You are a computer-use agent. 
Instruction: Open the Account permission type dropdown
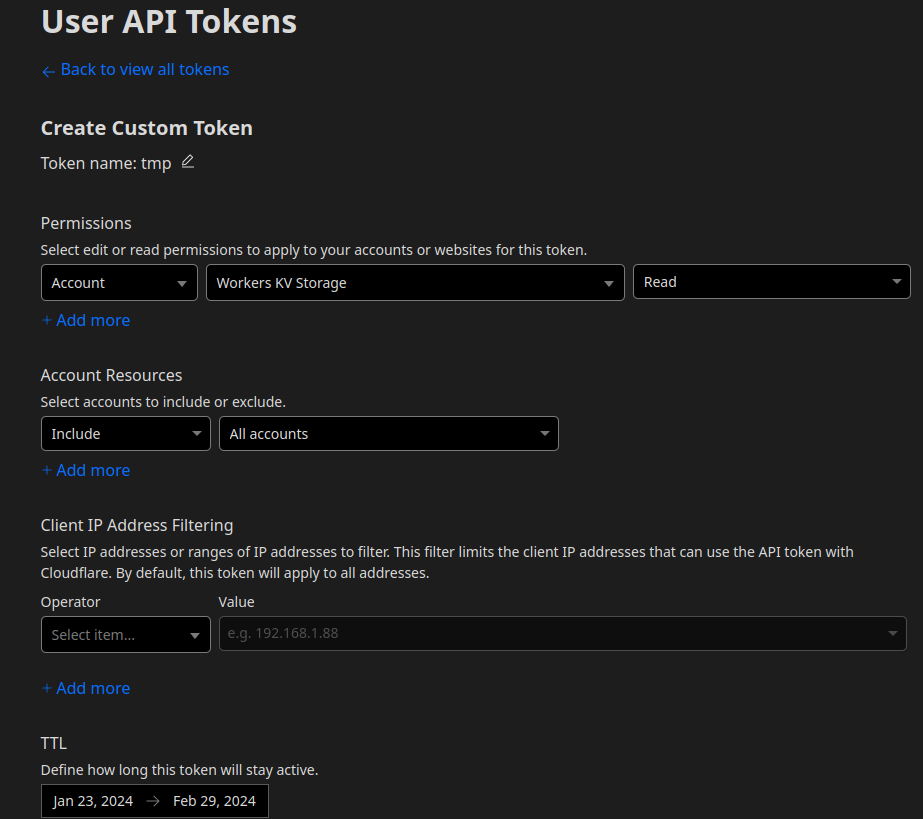pos(119,283)
